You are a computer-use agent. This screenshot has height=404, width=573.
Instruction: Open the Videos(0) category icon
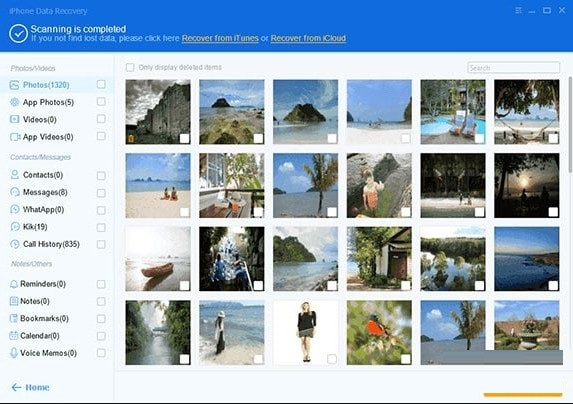coord(14,119)
